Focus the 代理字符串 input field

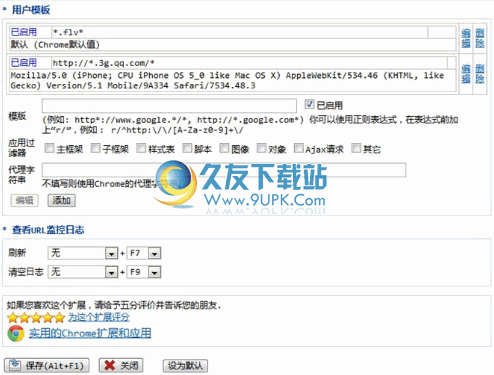click(224, 170)
